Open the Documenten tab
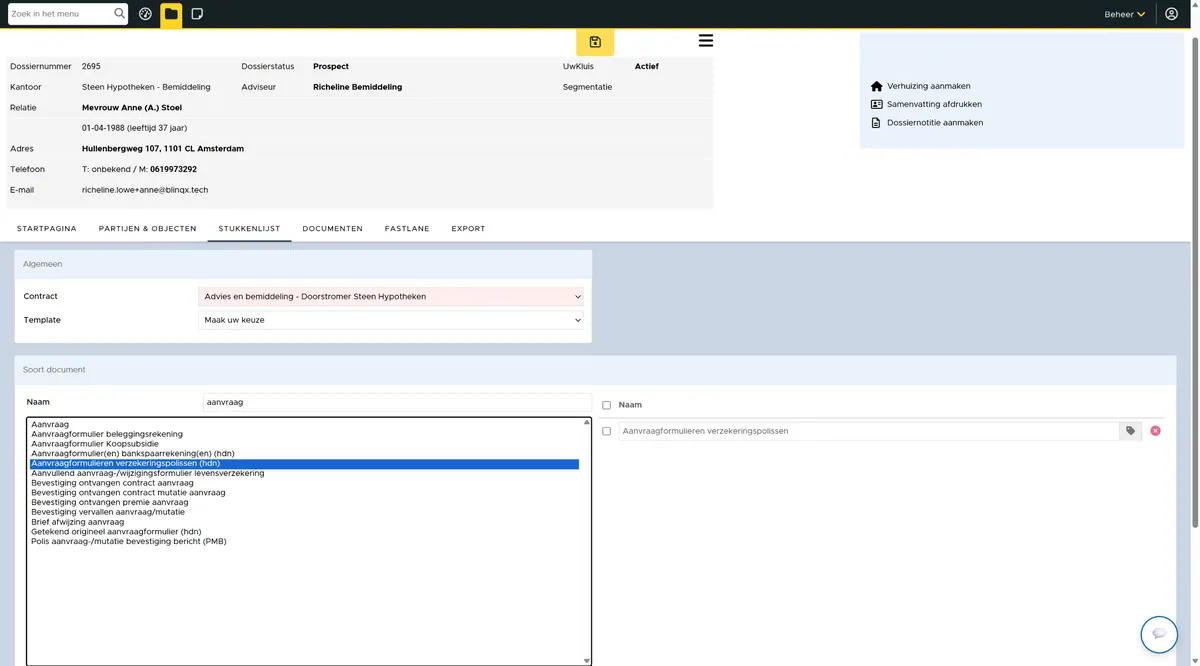The width and height of the screenshot is (1200, 666). tap(333, 229)
